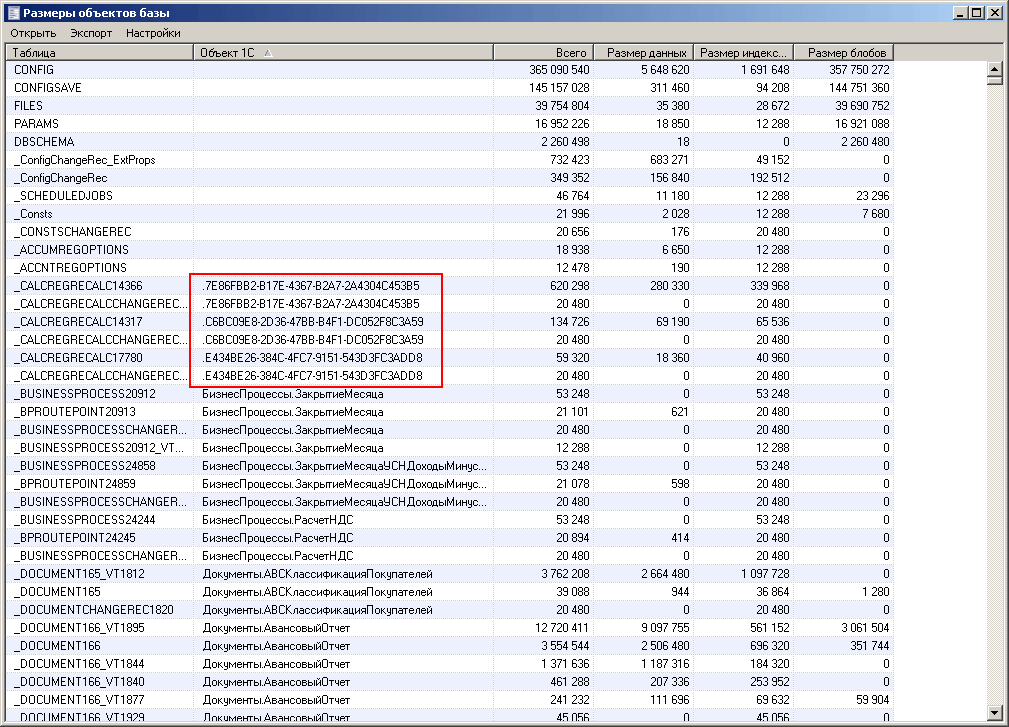Open the Экспорт menu
1009x727 pixels.
pos(91,33)
